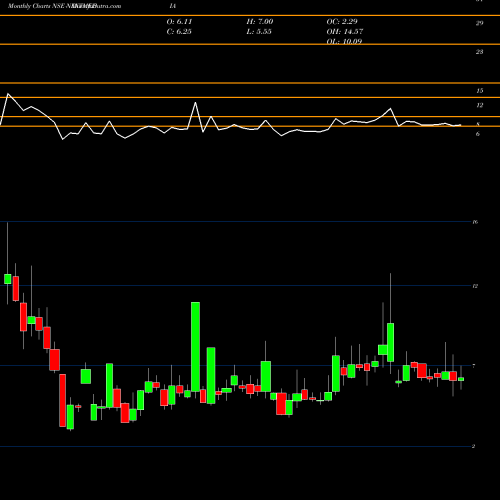Select the open value 'O: 6.11'

[179, 21]
